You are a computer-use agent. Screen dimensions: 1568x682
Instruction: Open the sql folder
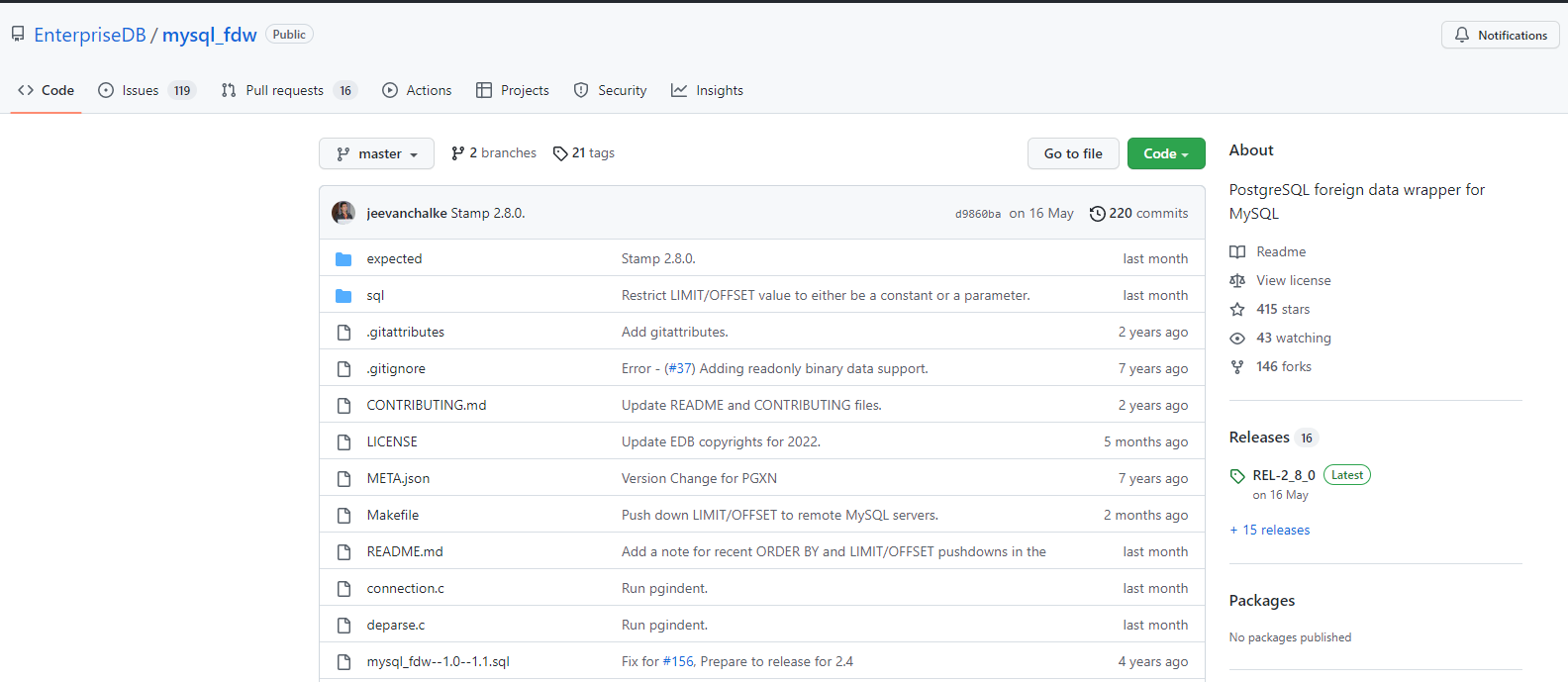click(375, 296)
